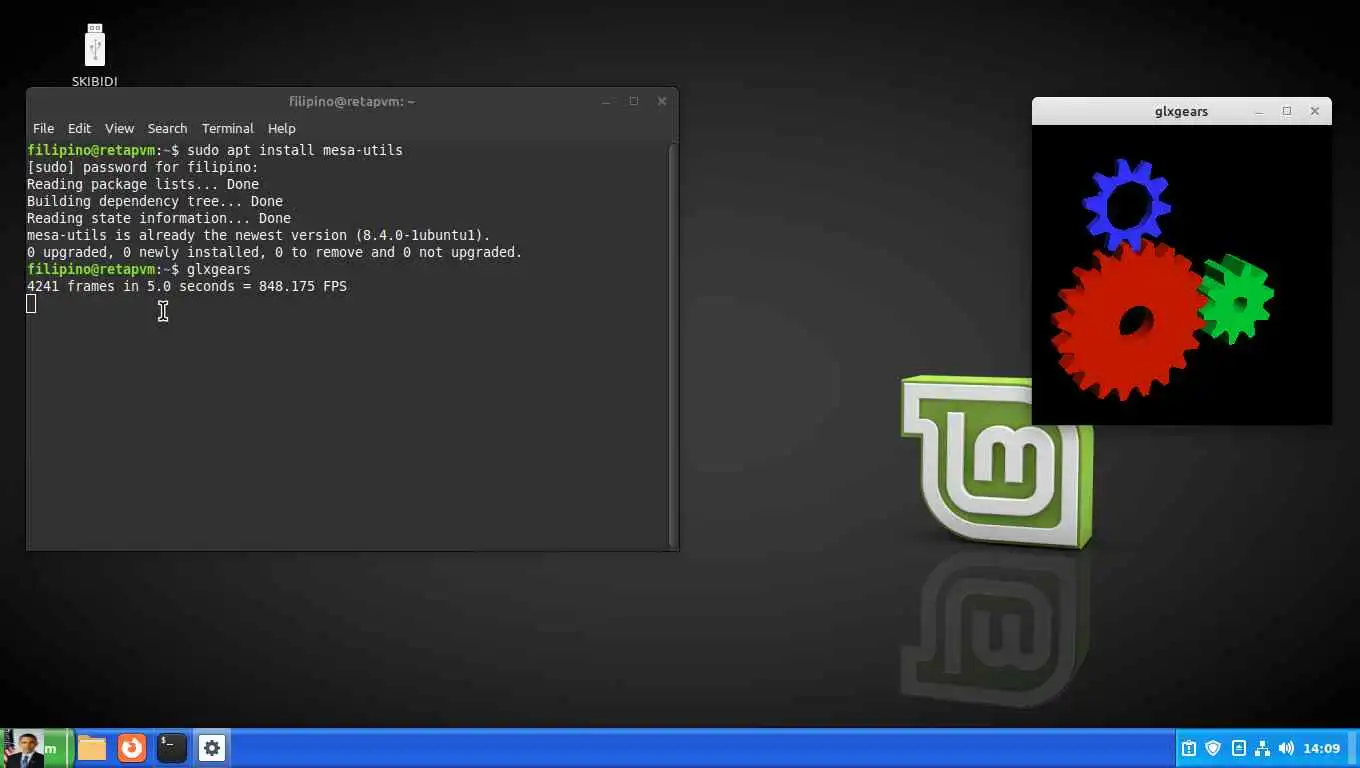Screen dimensions: 1360x768
Task: Click the 14:09 clock in the taskbar
Action: pos(1322,748)
